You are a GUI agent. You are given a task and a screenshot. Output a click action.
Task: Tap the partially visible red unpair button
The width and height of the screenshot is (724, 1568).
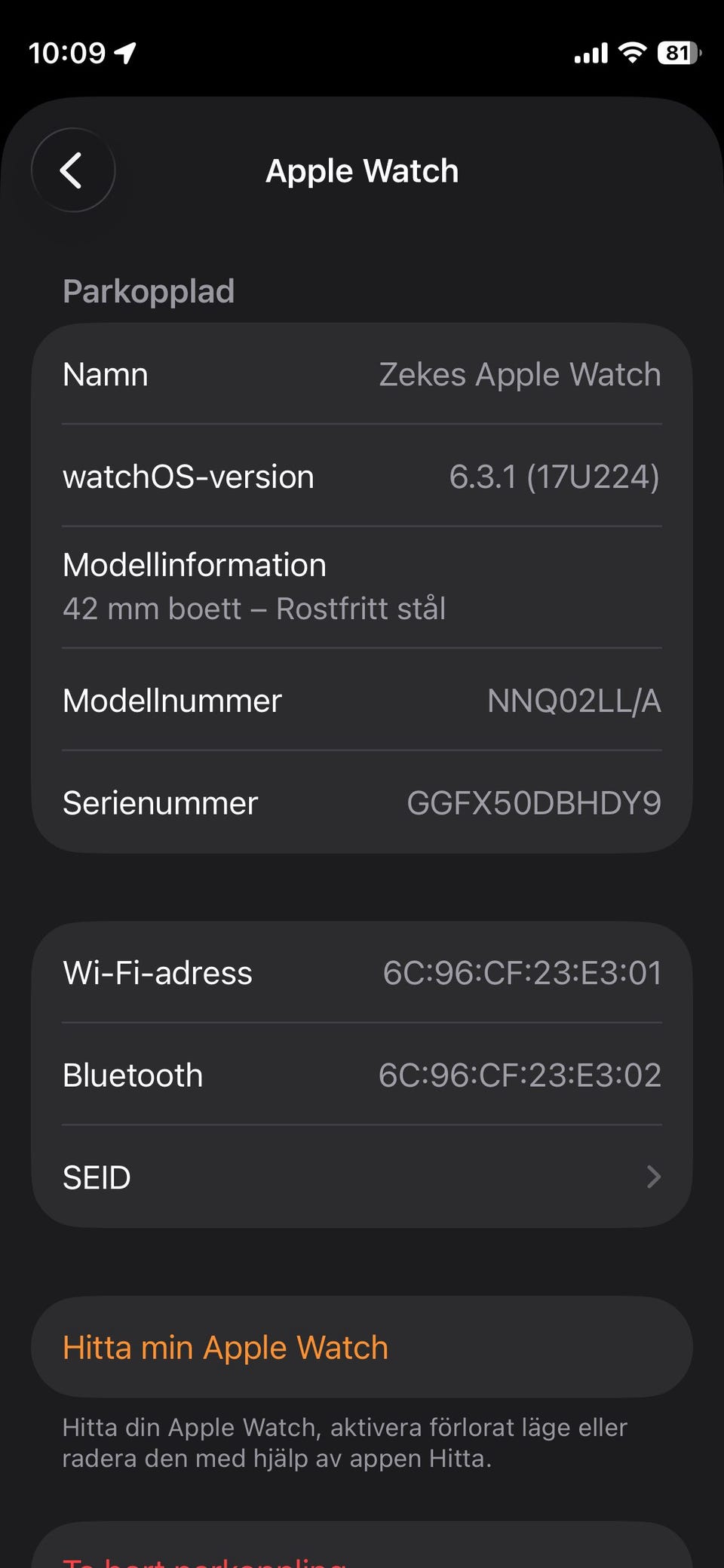coord(205,1558)
